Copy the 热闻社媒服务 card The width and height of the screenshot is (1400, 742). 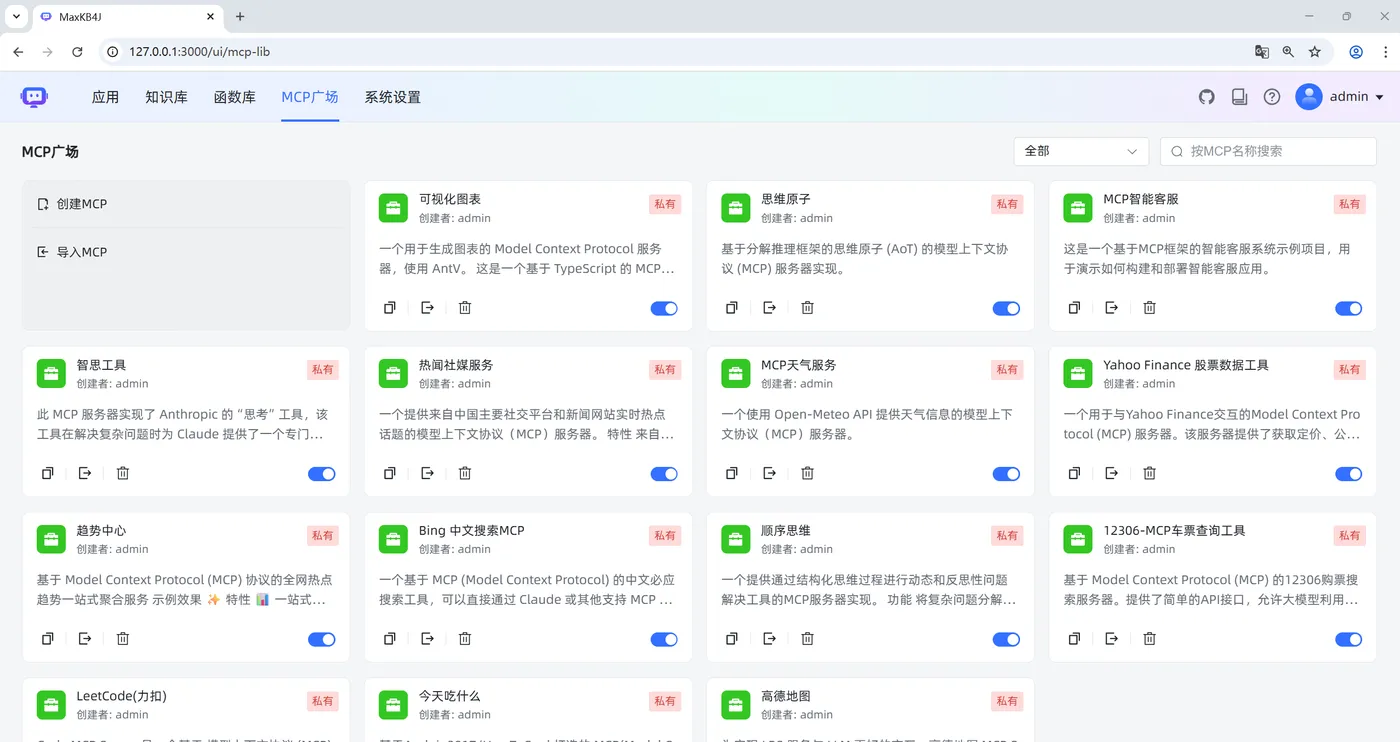click(x=390, y=473)
